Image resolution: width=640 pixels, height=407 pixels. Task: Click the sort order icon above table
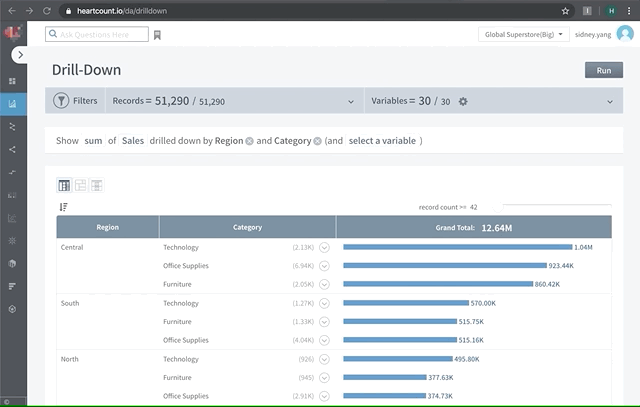pos(63,207)
